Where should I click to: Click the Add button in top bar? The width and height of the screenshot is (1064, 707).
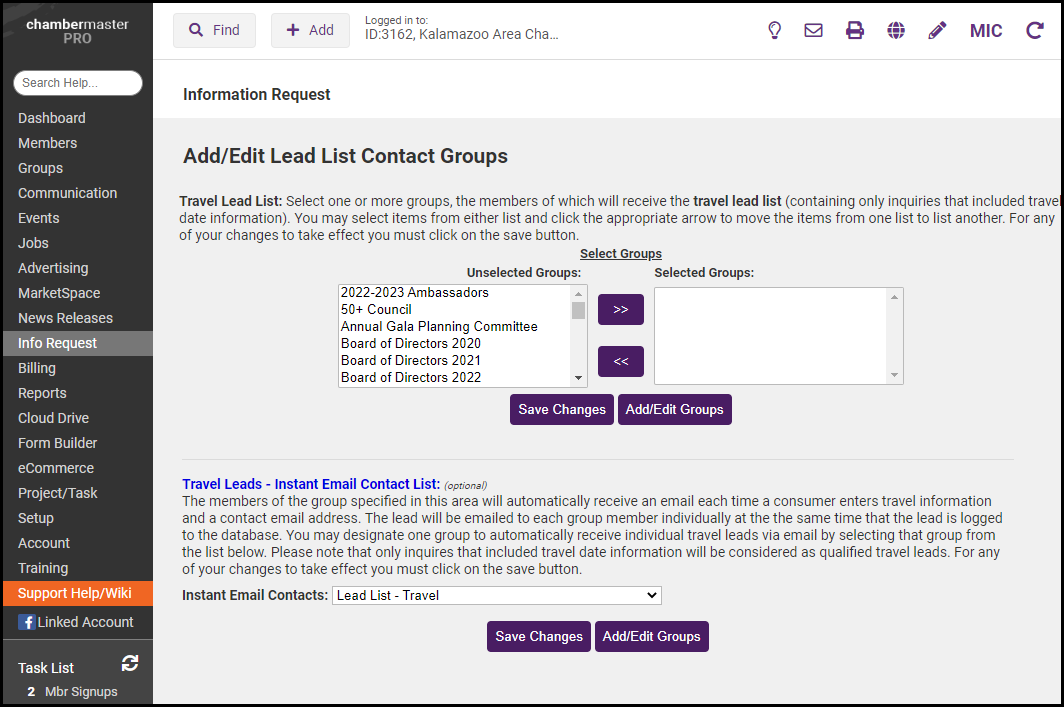310,30
